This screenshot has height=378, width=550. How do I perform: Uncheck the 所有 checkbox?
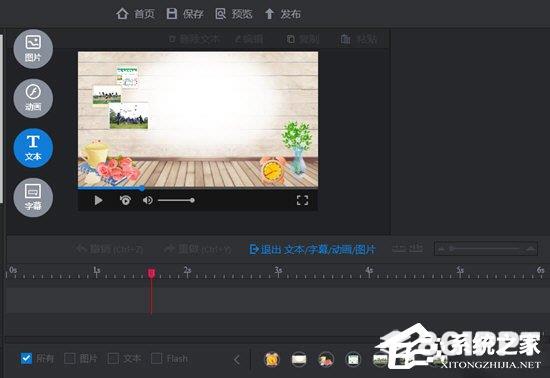tap(26, 358)
